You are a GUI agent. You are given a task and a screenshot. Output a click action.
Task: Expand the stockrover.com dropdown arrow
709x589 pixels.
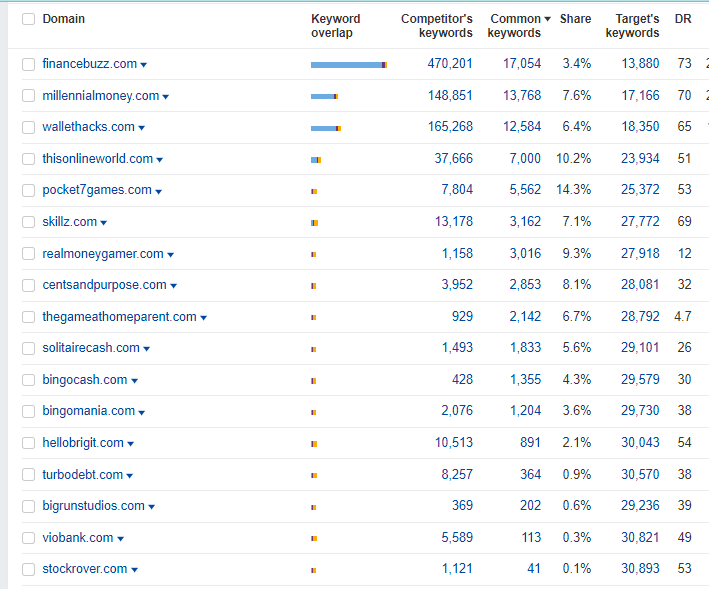point(134,570)
